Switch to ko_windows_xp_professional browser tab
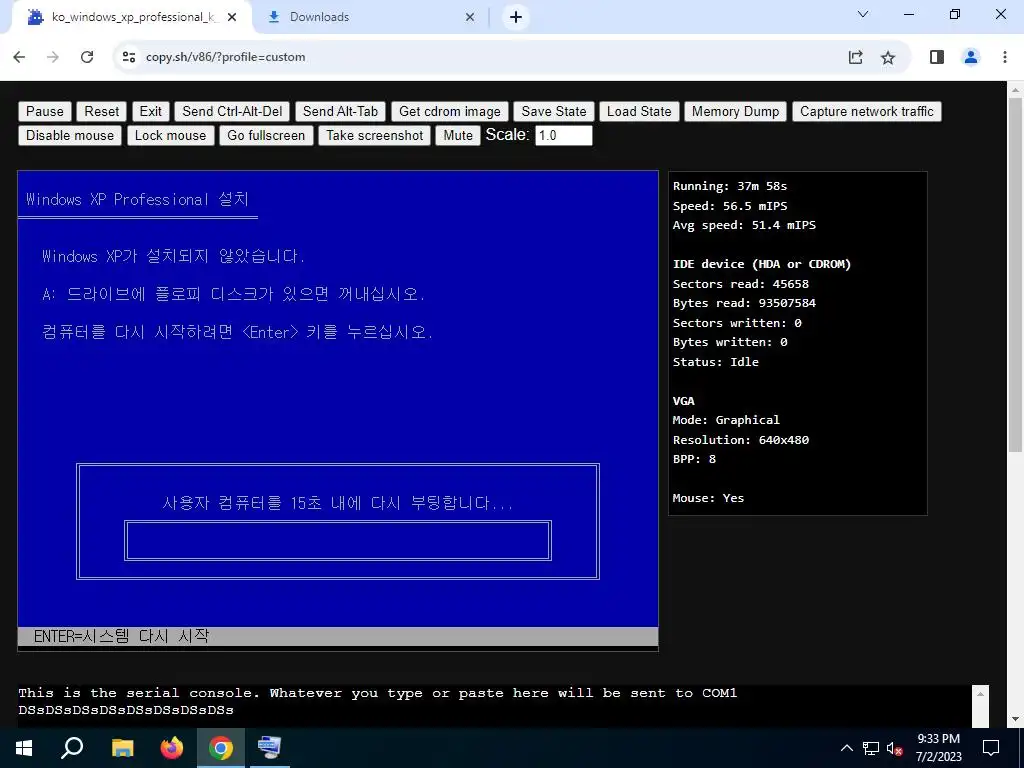The width and height of the screenshot is (1024, 768). [x=134, y=17]
